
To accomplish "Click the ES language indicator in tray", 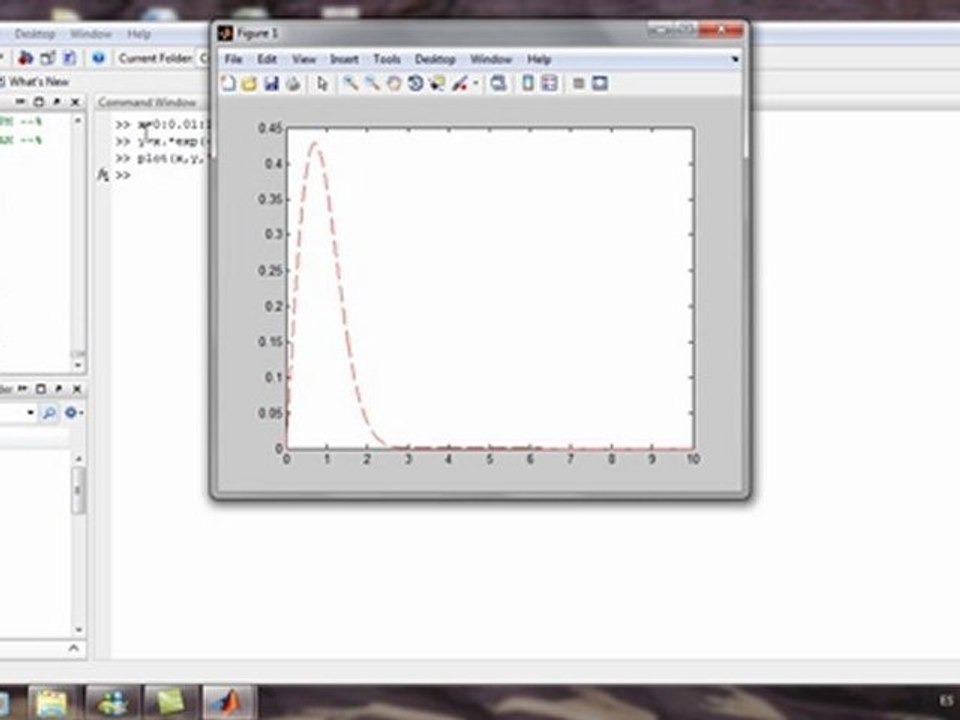I will click(947, 700).
